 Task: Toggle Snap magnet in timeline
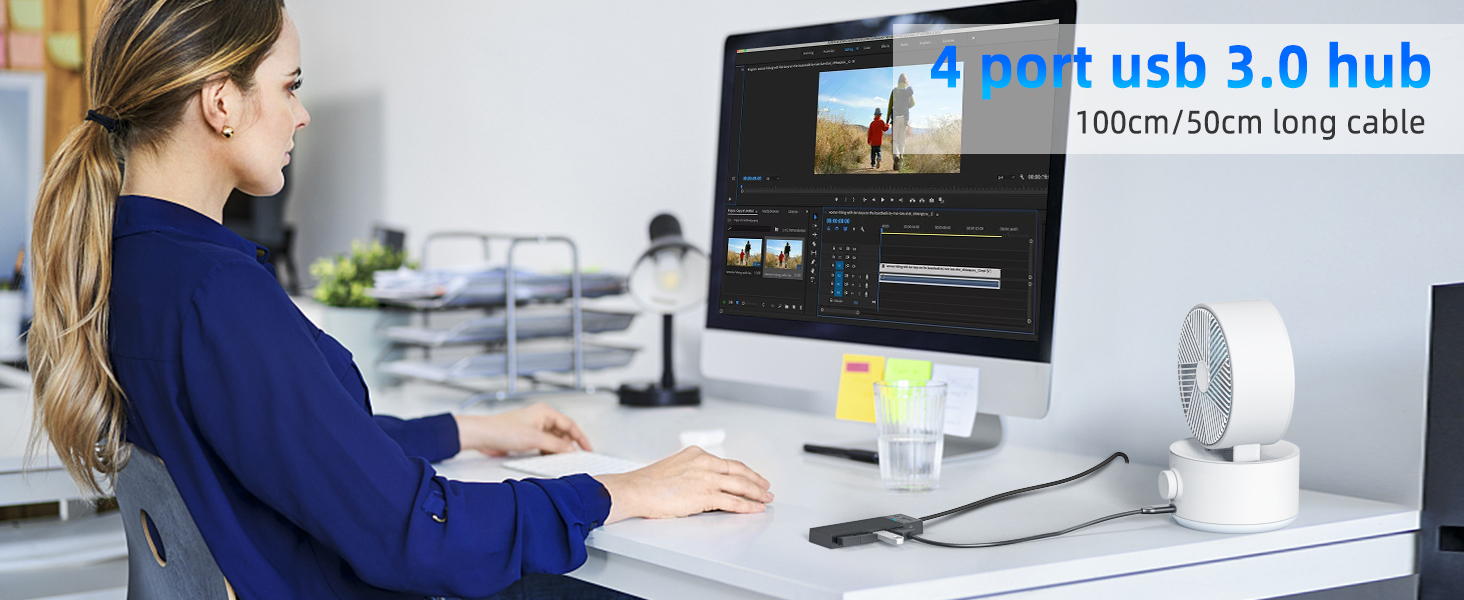click(836, 229)
